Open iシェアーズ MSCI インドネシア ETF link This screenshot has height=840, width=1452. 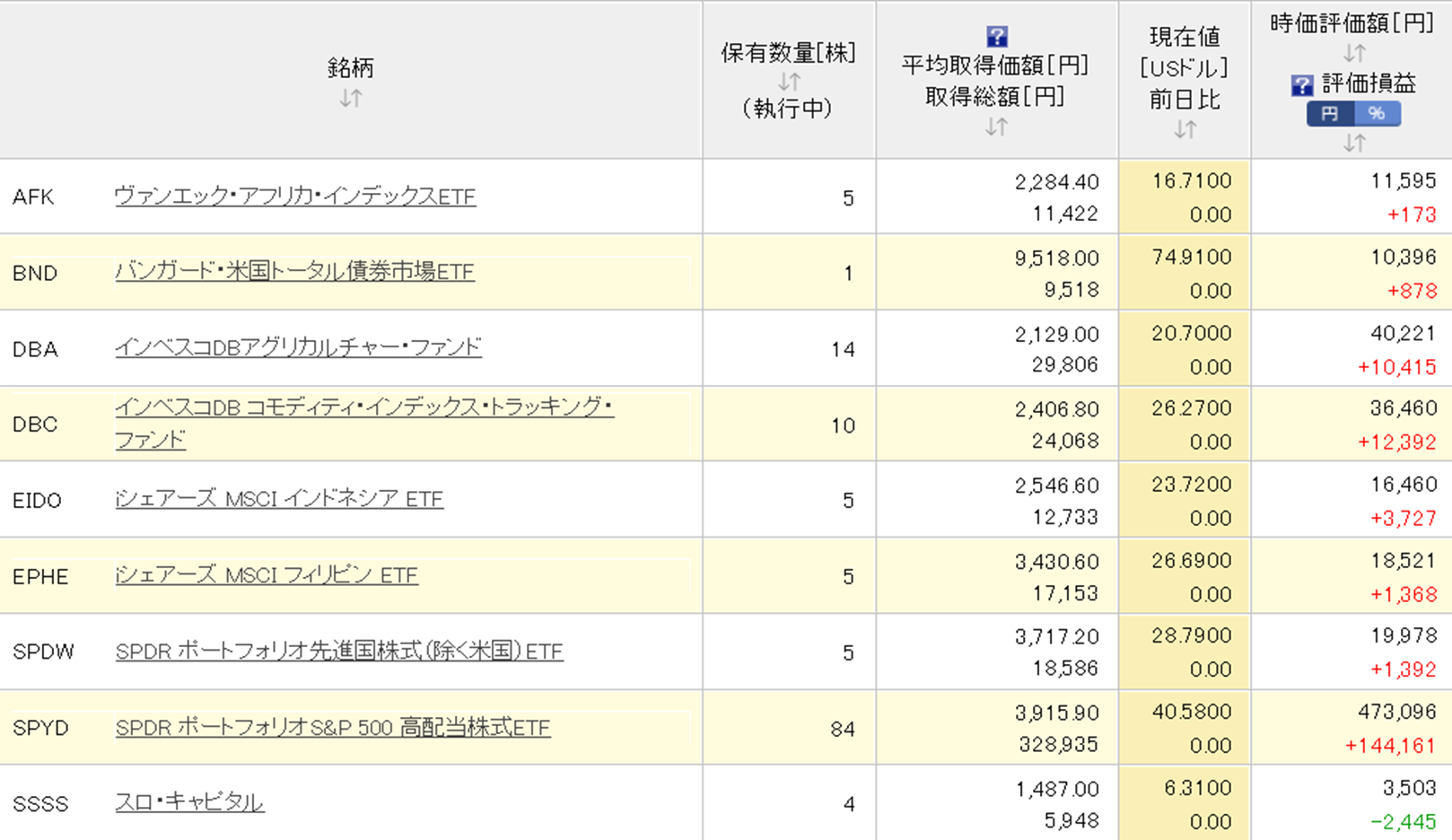(x=279, y=499)
